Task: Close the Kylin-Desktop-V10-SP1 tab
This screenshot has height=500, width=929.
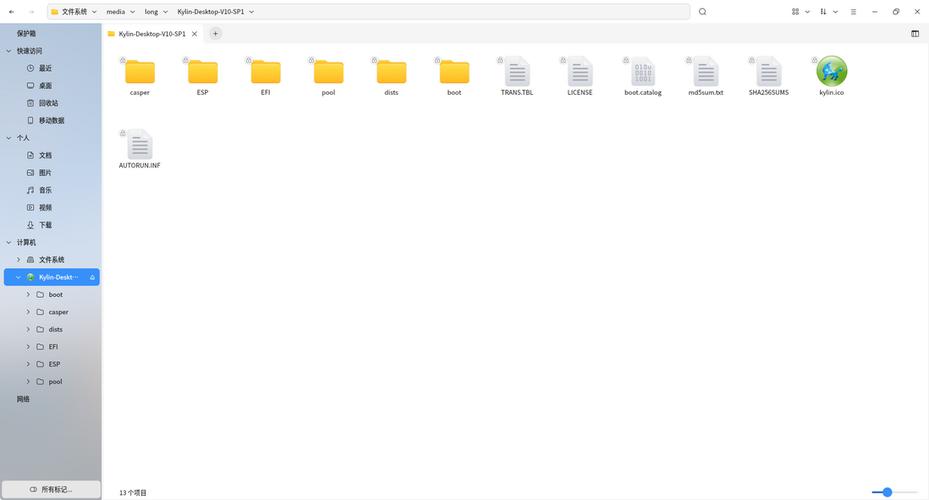Action: click(194, 34)
